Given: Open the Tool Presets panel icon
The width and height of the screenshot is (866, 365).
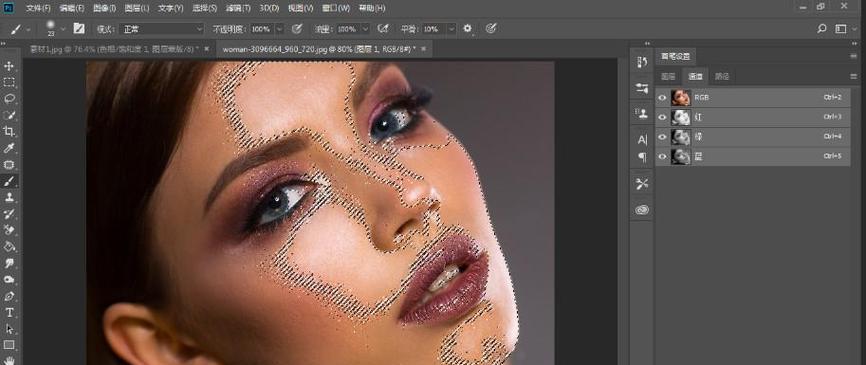Looking at the screenshot, I should click(642, 184).
